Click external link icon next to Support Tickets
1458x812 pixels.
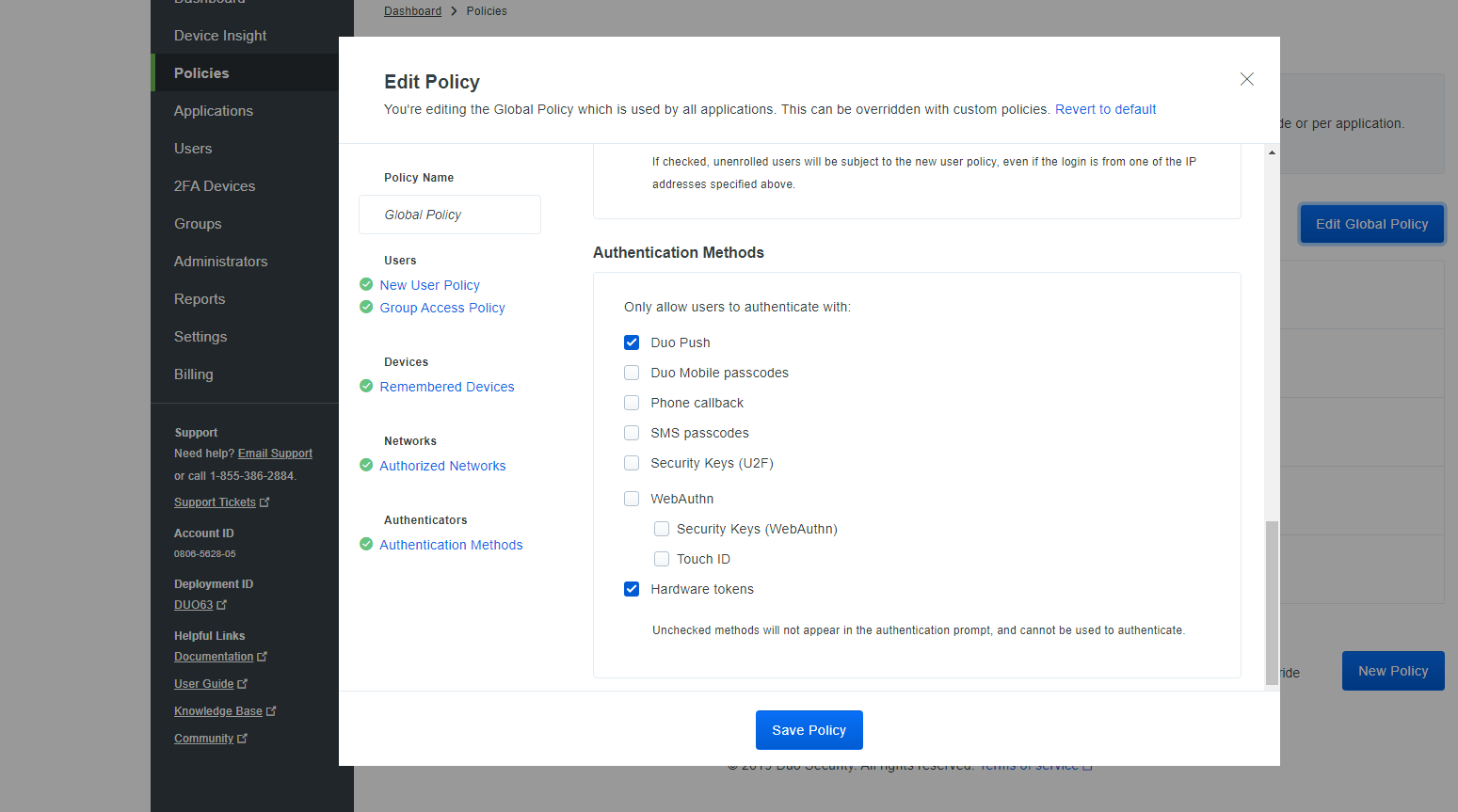pyautogui.click(x=264, y=502)
